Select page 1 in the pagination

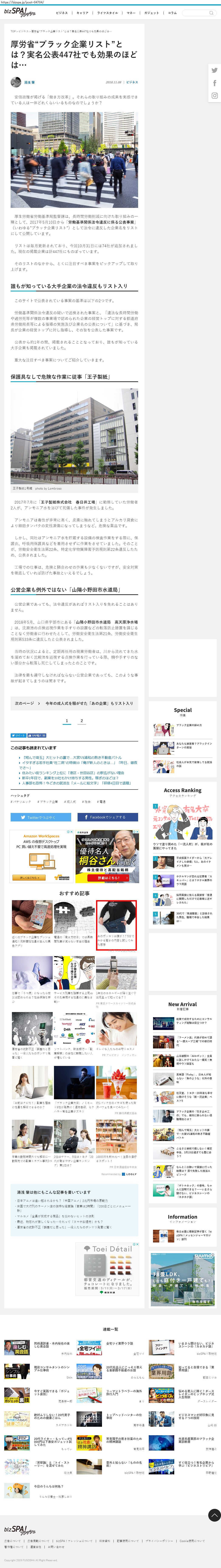[67, 721]
